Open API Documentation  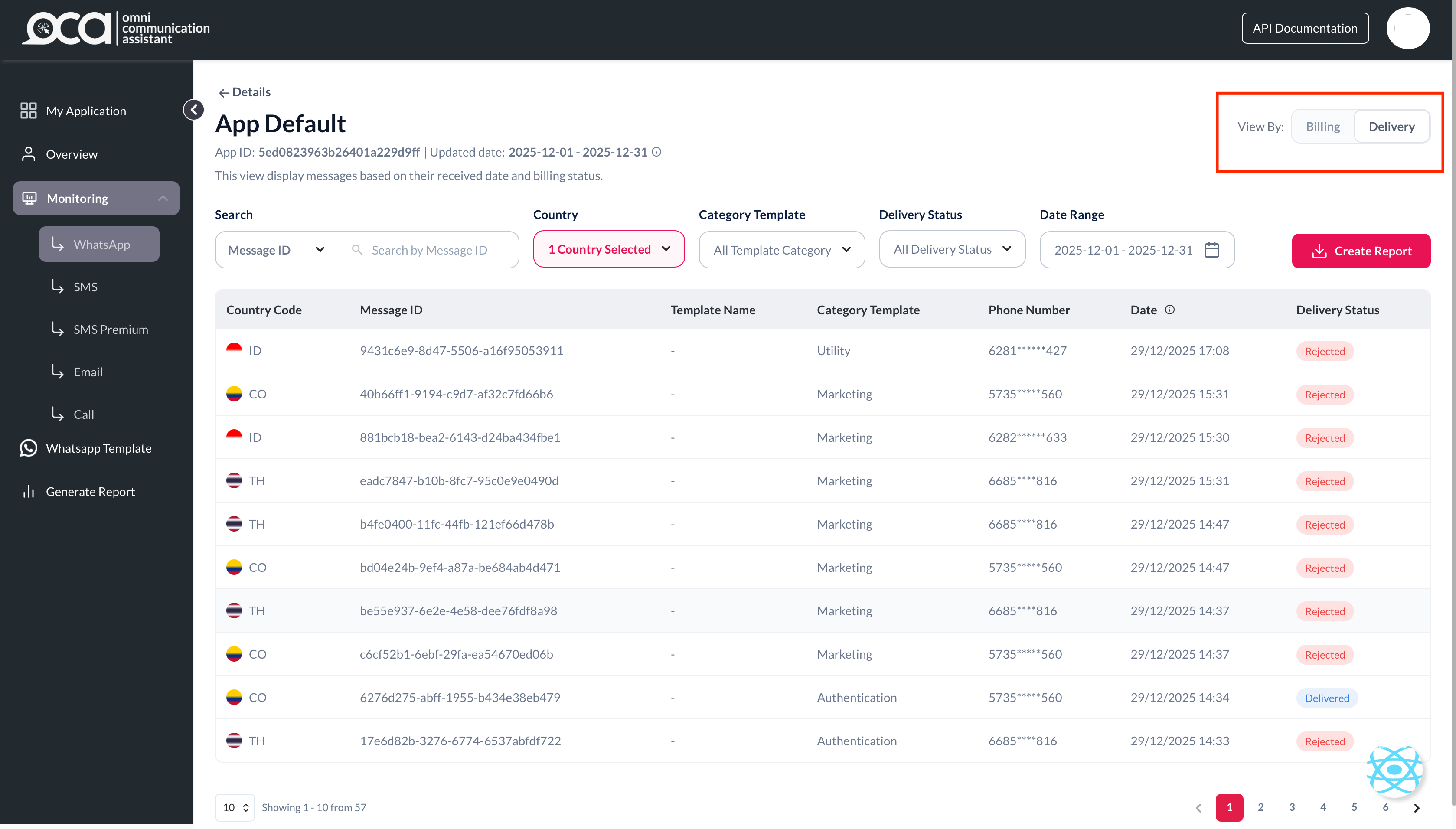1305,28
